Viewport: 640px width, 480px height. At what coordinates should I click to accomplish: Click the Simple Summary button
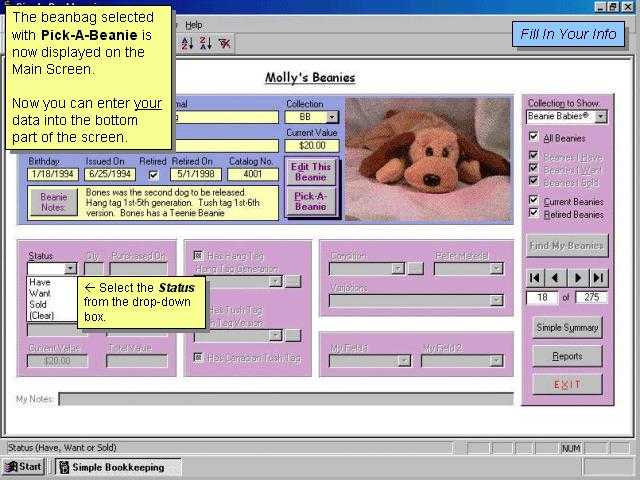tap(567, 327)
